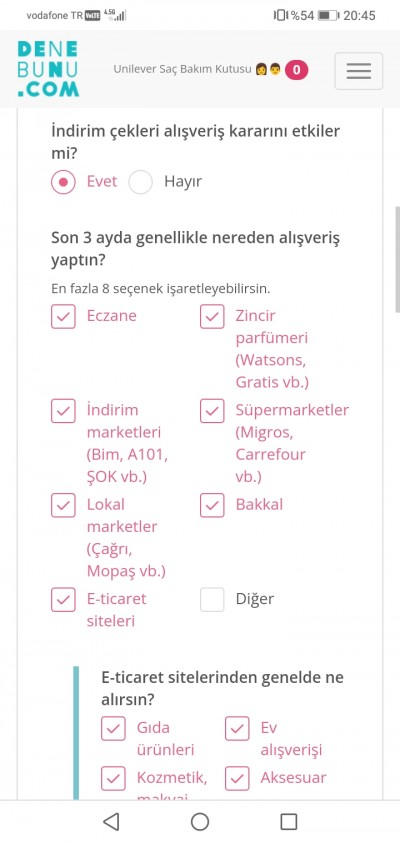Open the hamburger menu

coord(359,71)
